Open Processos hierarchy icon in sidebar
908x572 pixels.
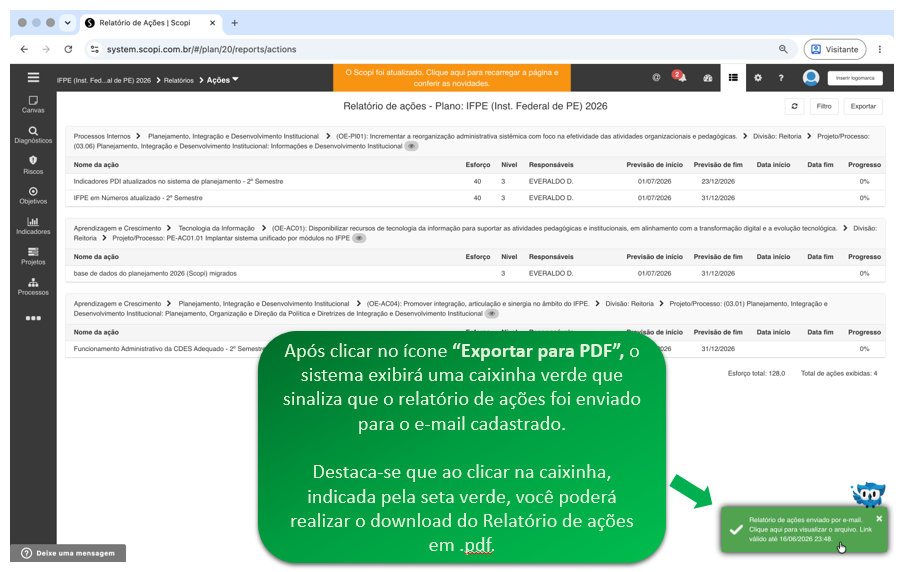33,287
